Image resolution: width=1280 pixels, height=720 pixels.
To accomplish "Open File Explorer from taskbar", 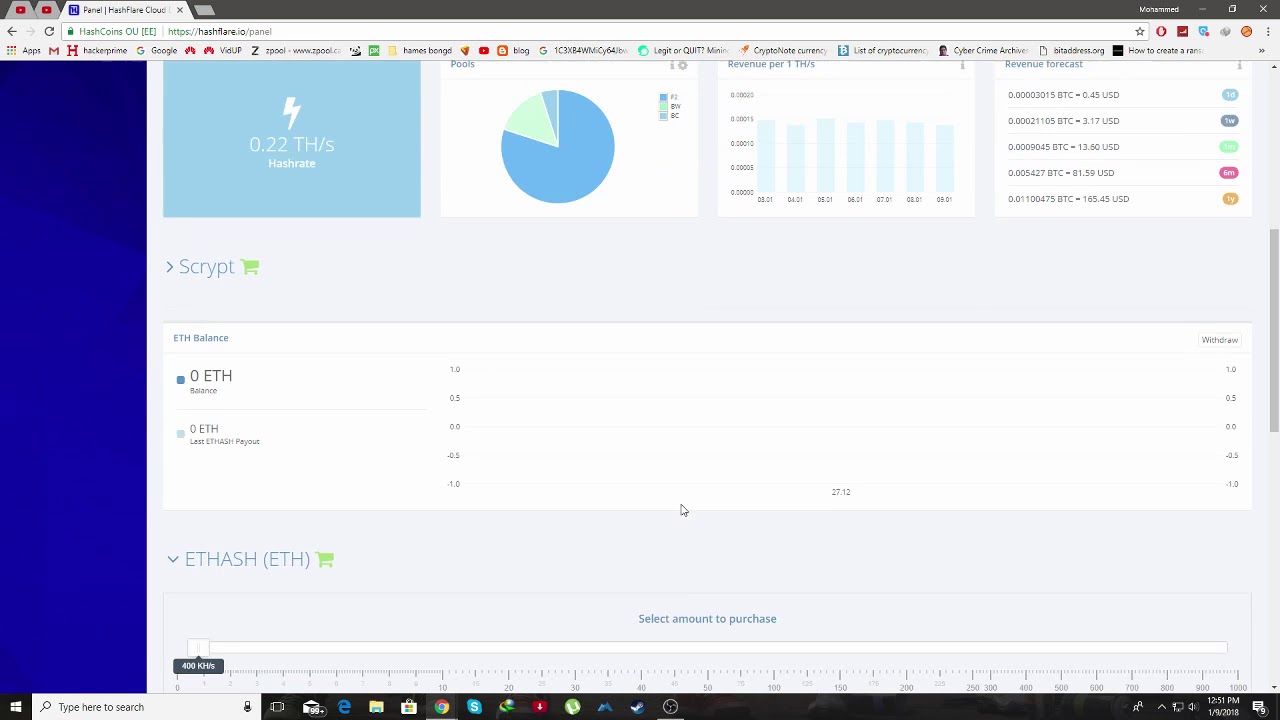I will coord(376,707).
